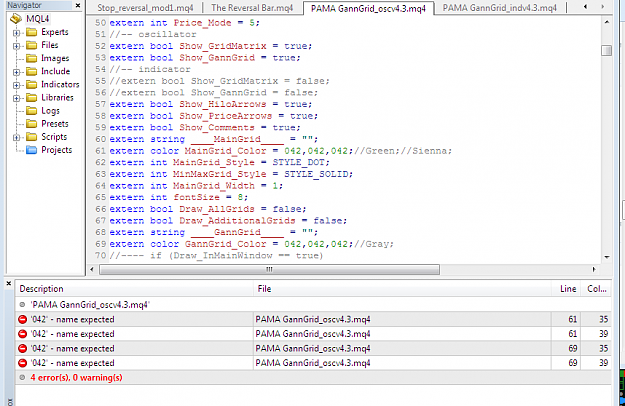This screenshot has height=406, width=625.
Task: Select error row line 69 column 35
Action: [313, 348]
